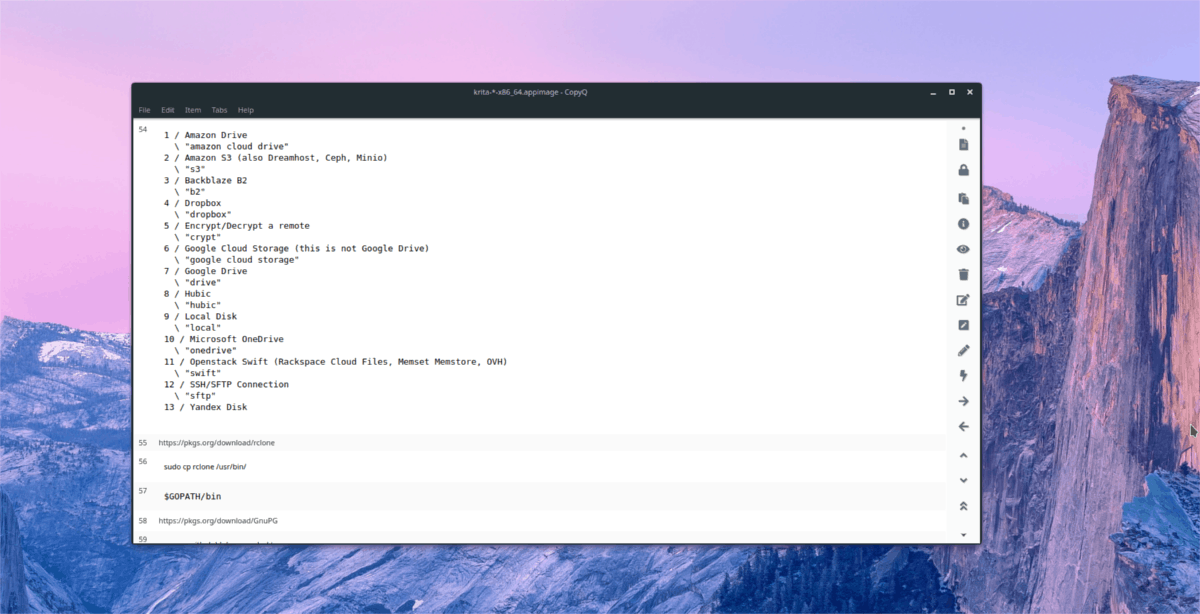Image resolution: width=1200 pixels, height=614 pixels.
Task: Trigger an action using the lightning icon
Action: [963, 375]
